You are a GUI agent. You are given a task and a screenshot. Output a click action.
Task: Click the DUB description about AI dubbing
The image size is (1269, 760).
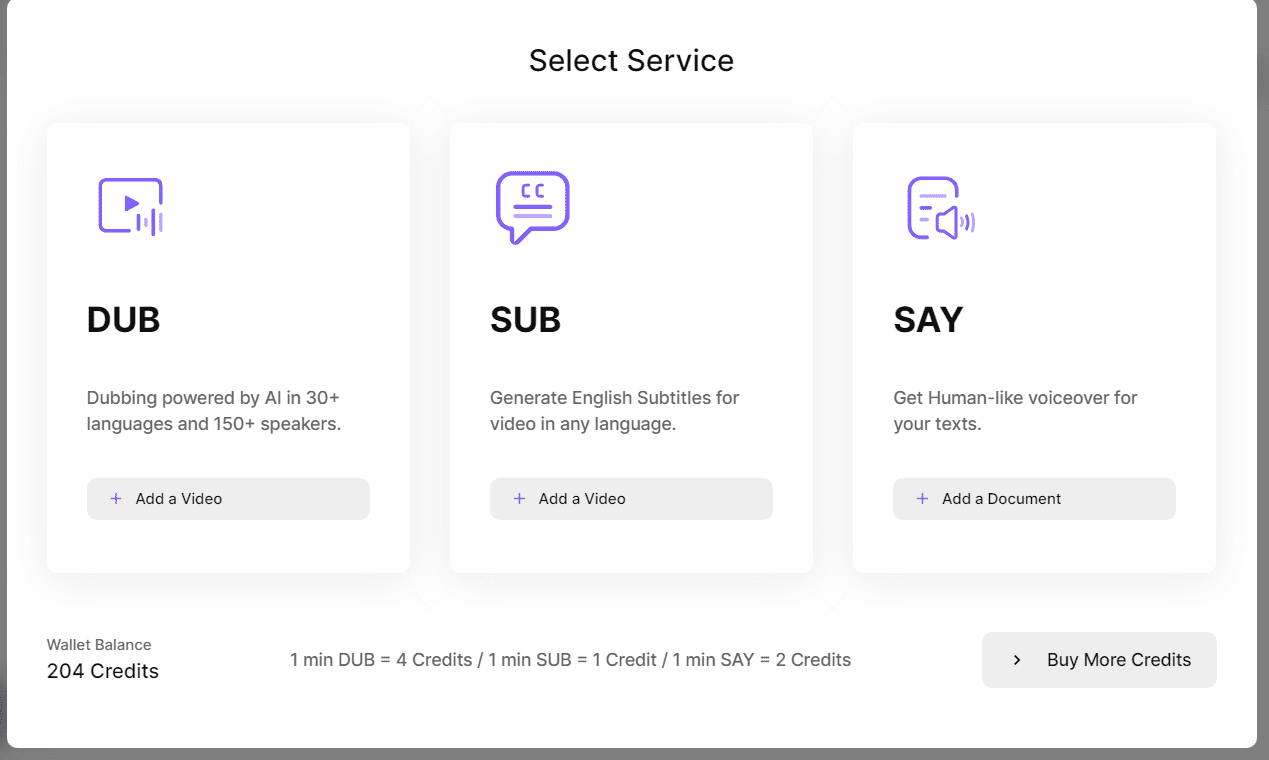tap(214, 411)
